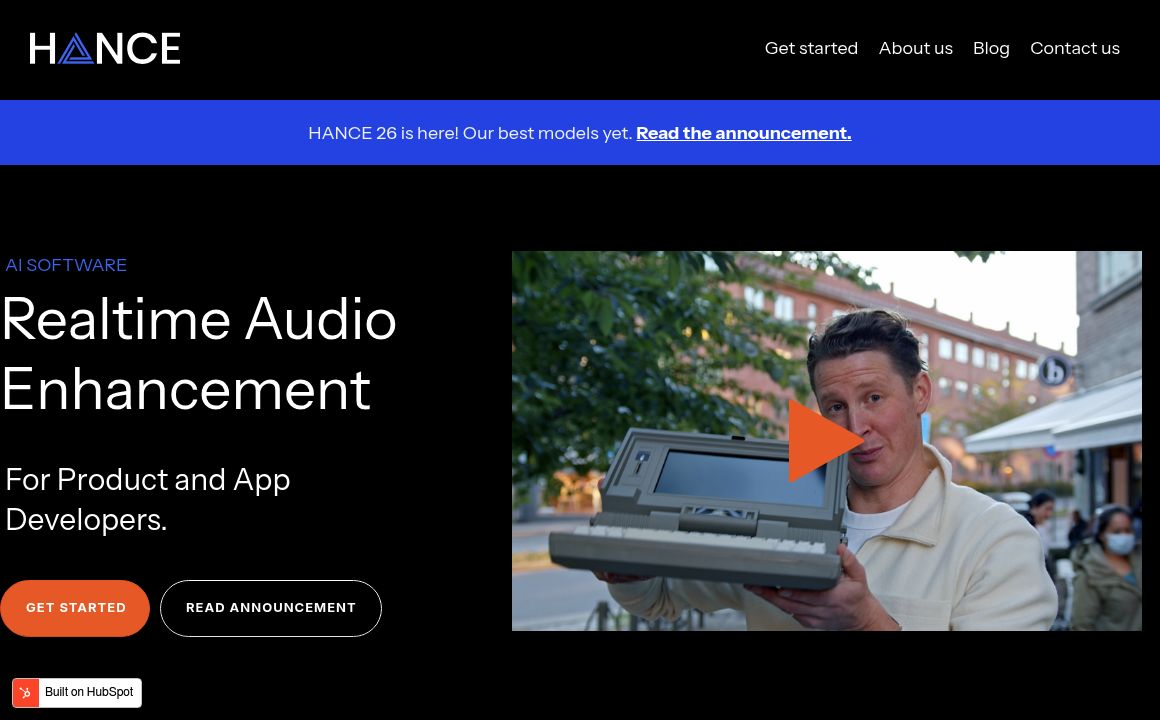
Task: Select the 'For Product and App Developers' subheading
Action: [x=147, y=499]
